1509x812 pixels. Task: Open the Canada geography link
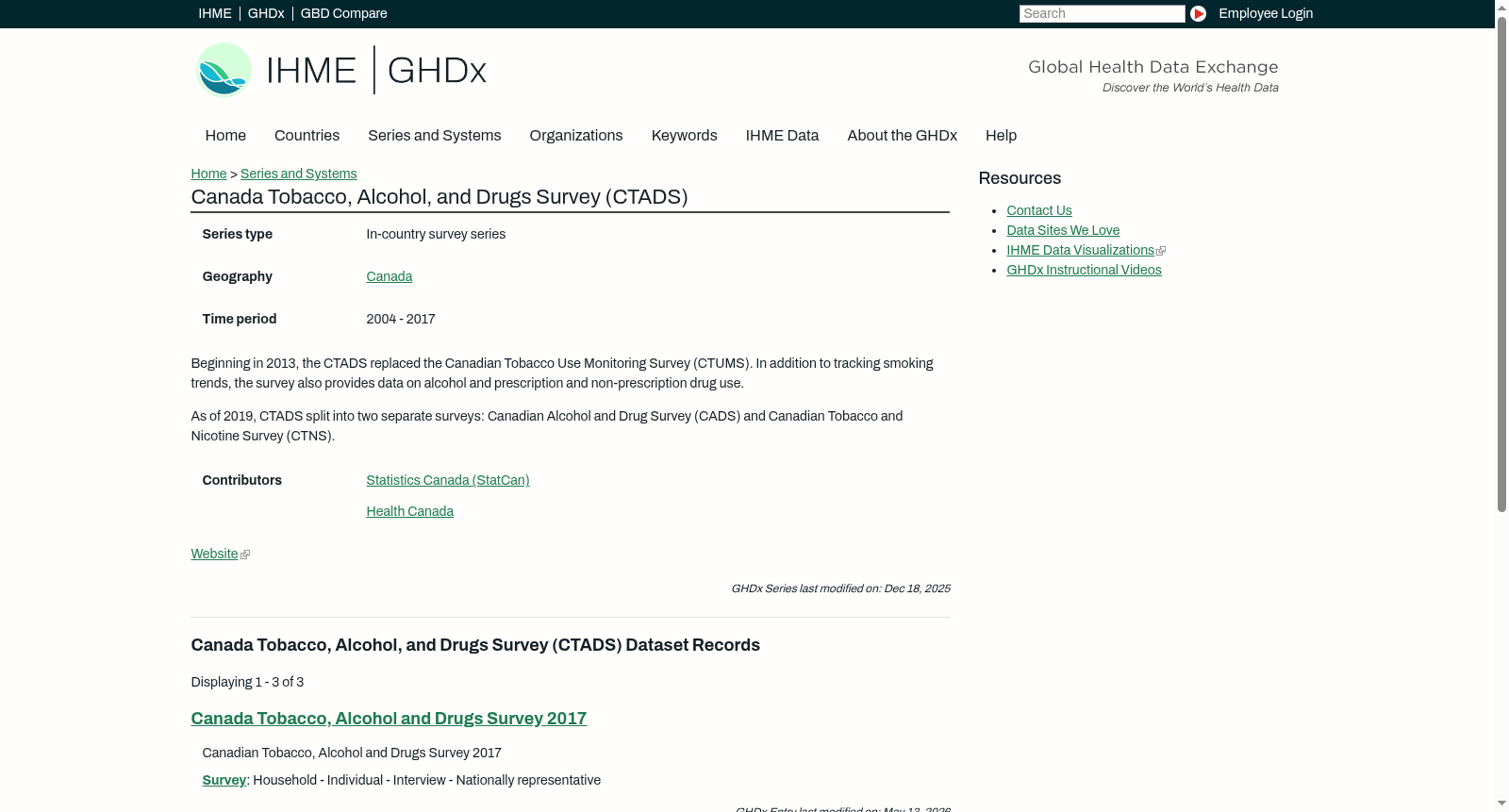pyautogui.click(x=389, y=276)
